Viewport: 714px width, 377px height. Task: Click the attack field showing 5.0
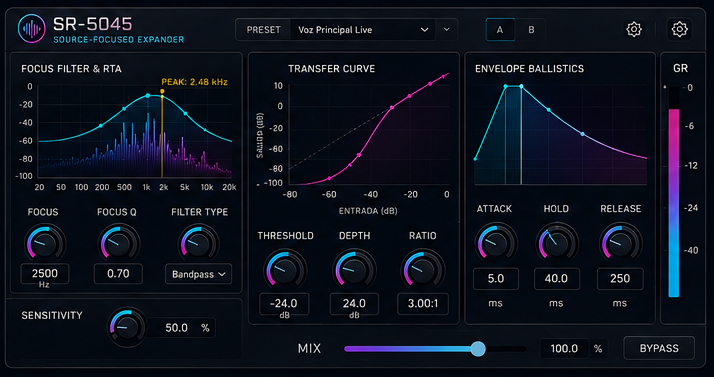[496, 279]
